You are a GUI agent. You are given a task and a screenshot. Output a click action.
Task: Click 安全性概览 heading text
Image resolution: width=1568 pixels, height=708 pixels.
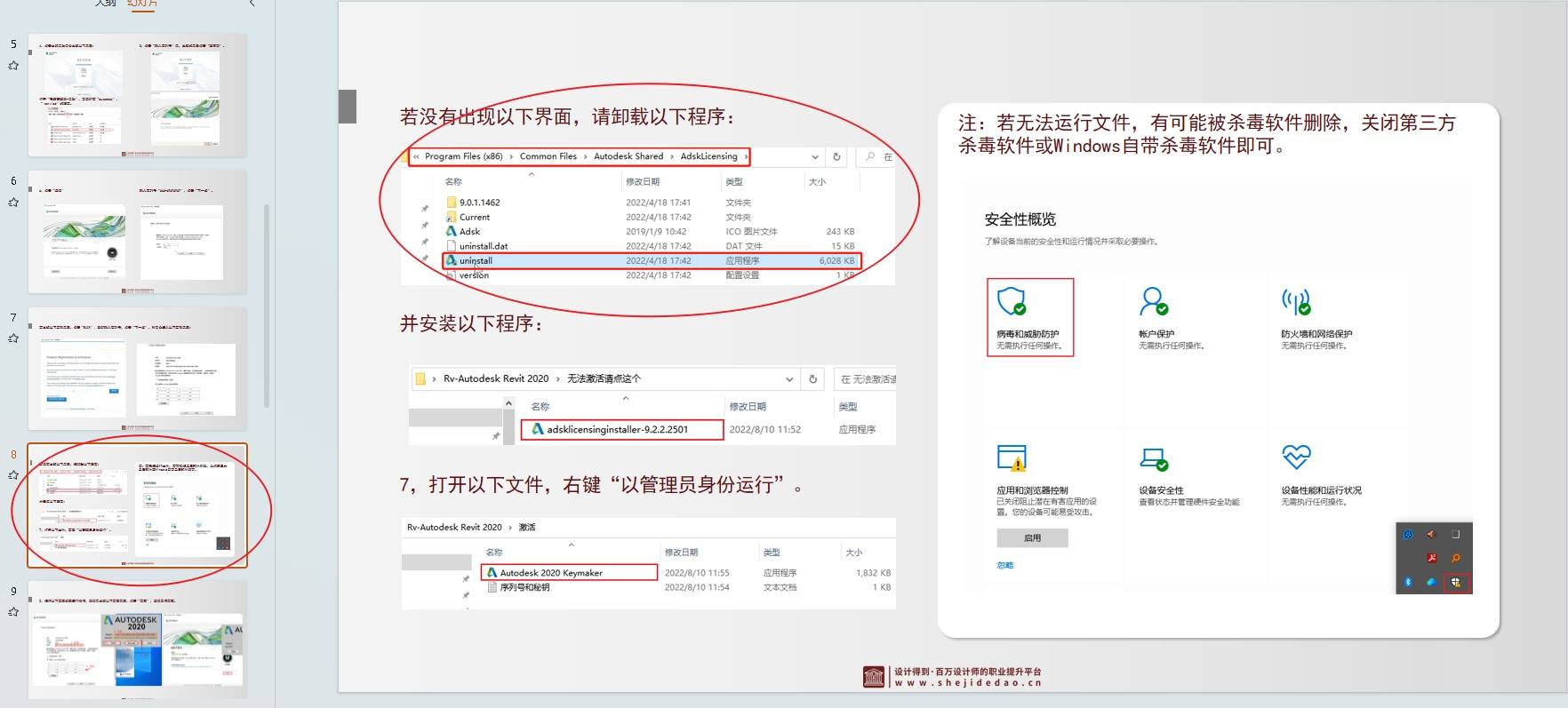(x=1020, y=219)
